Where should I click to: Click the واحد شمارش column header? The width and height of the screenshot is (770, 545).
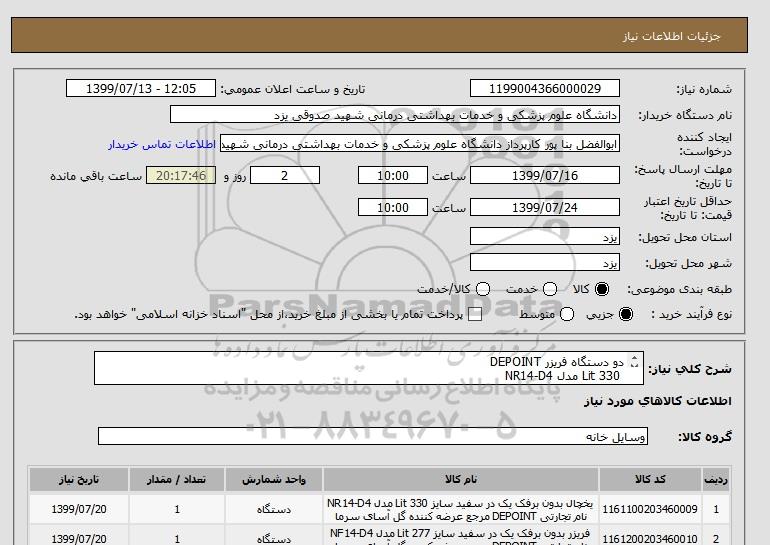(274, 480)
